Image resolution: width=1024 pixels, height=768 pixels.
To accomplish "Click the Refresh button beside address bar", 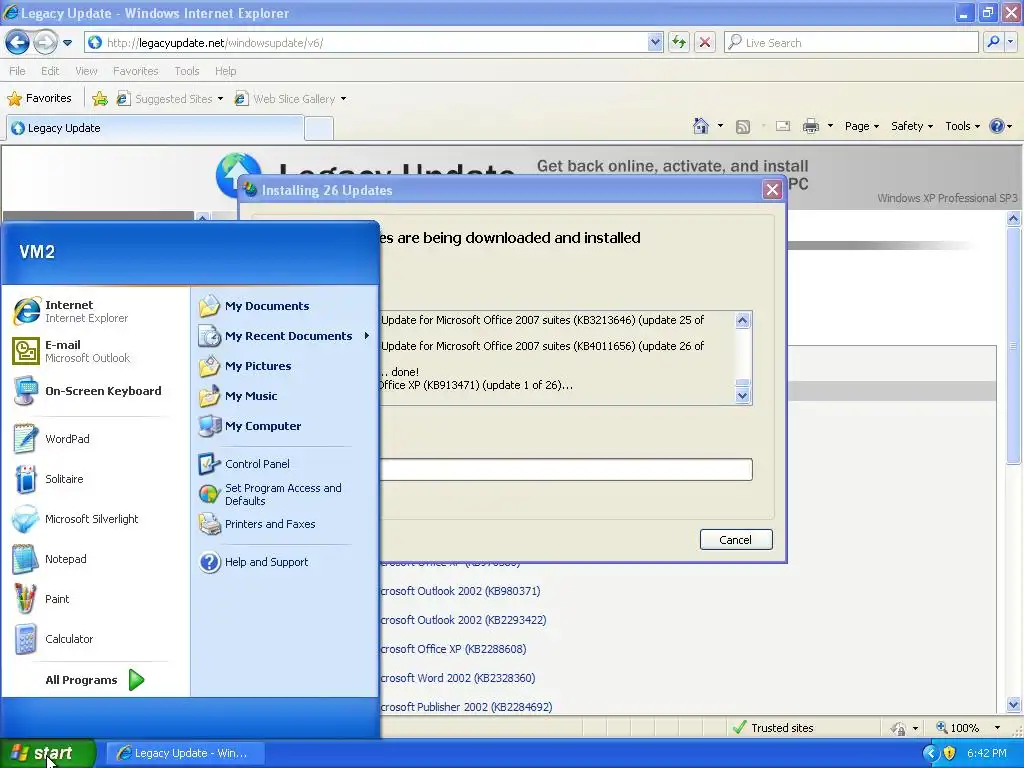I will [679, 42].
